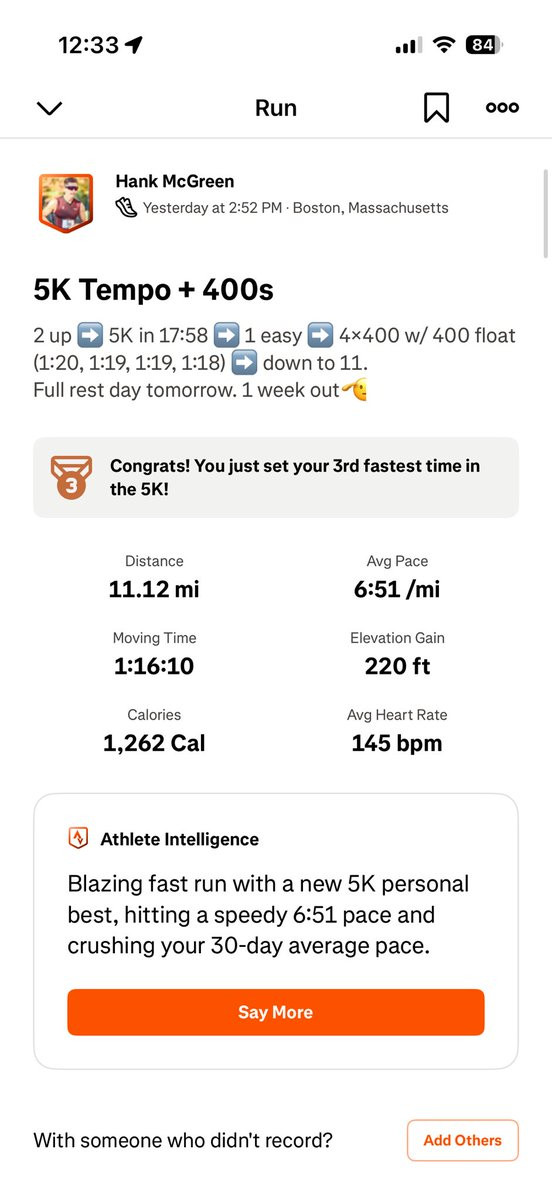Tap the running shoe icon beside the timestamp
This screenshot has width=552, height=1200.
pos(127,208)
